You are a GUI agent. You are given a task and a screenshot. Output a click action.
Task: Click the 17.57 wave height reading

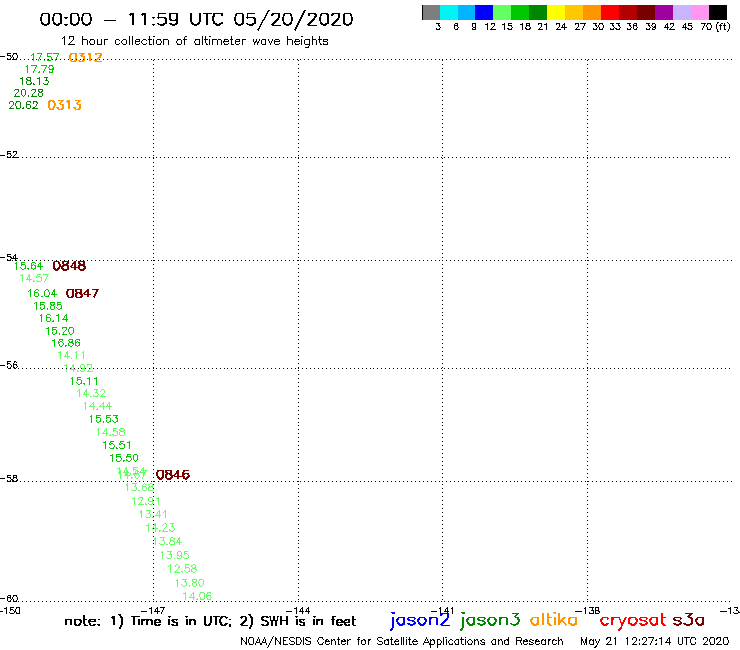(x=45, y=57)
